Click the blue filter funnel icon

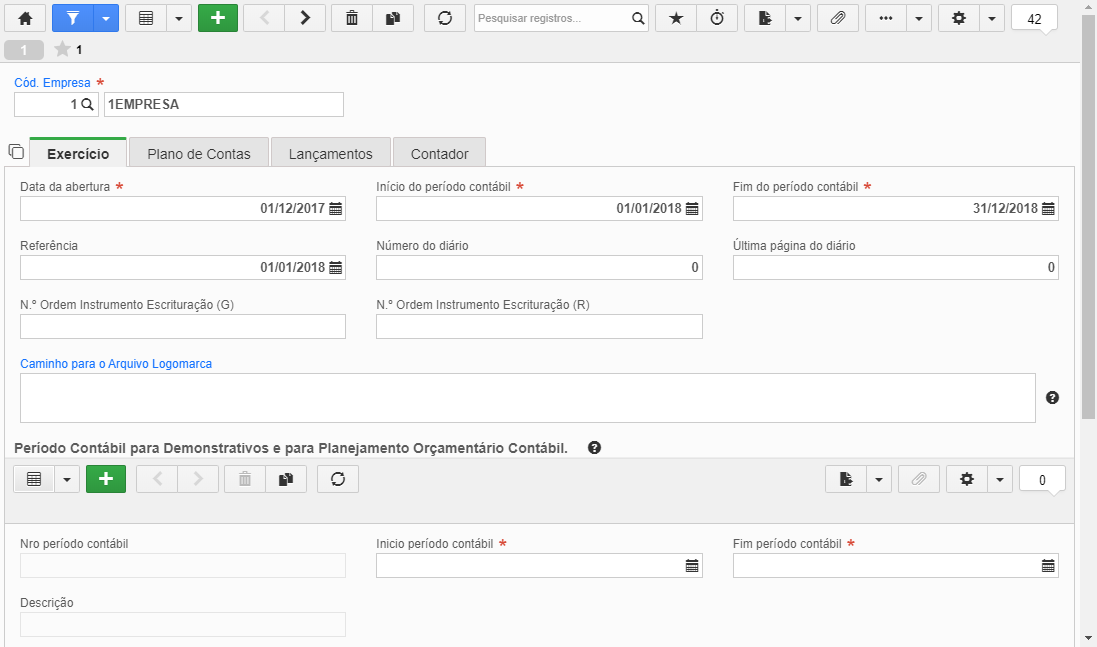(x=73, y=18)
